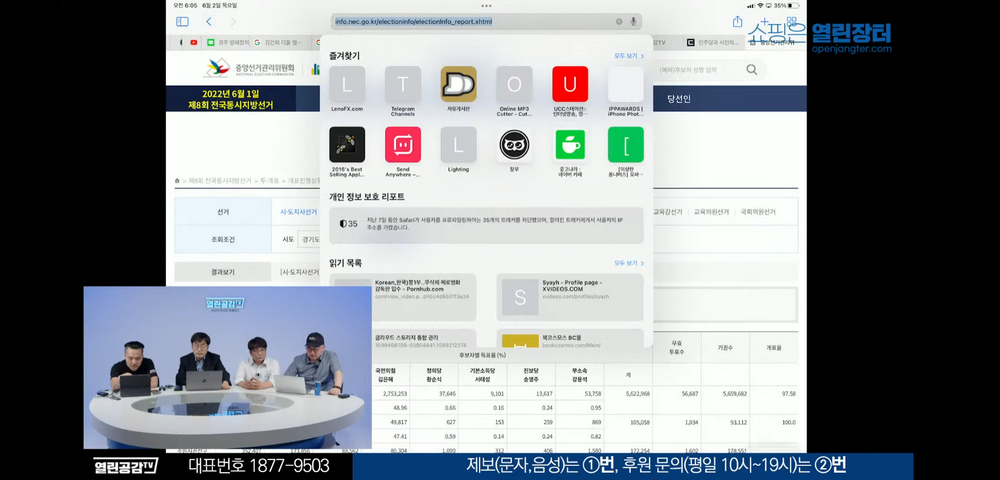Open Send Anywhere favorite
Viewport: 1000px width, 480px height.
(403, 145)
